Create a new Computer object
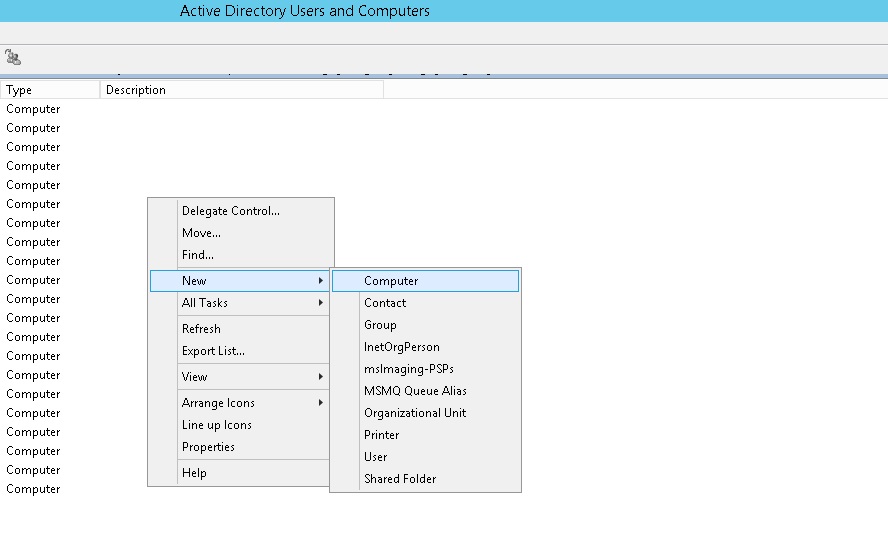Image resolution: width=888 pixels, height=538 pixels. coord(425,281)
